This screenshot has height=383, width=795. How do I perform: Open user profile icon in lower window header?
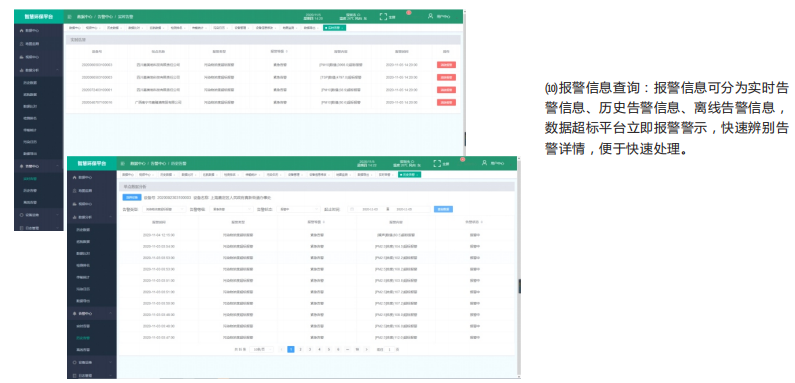tap(484, 163)
